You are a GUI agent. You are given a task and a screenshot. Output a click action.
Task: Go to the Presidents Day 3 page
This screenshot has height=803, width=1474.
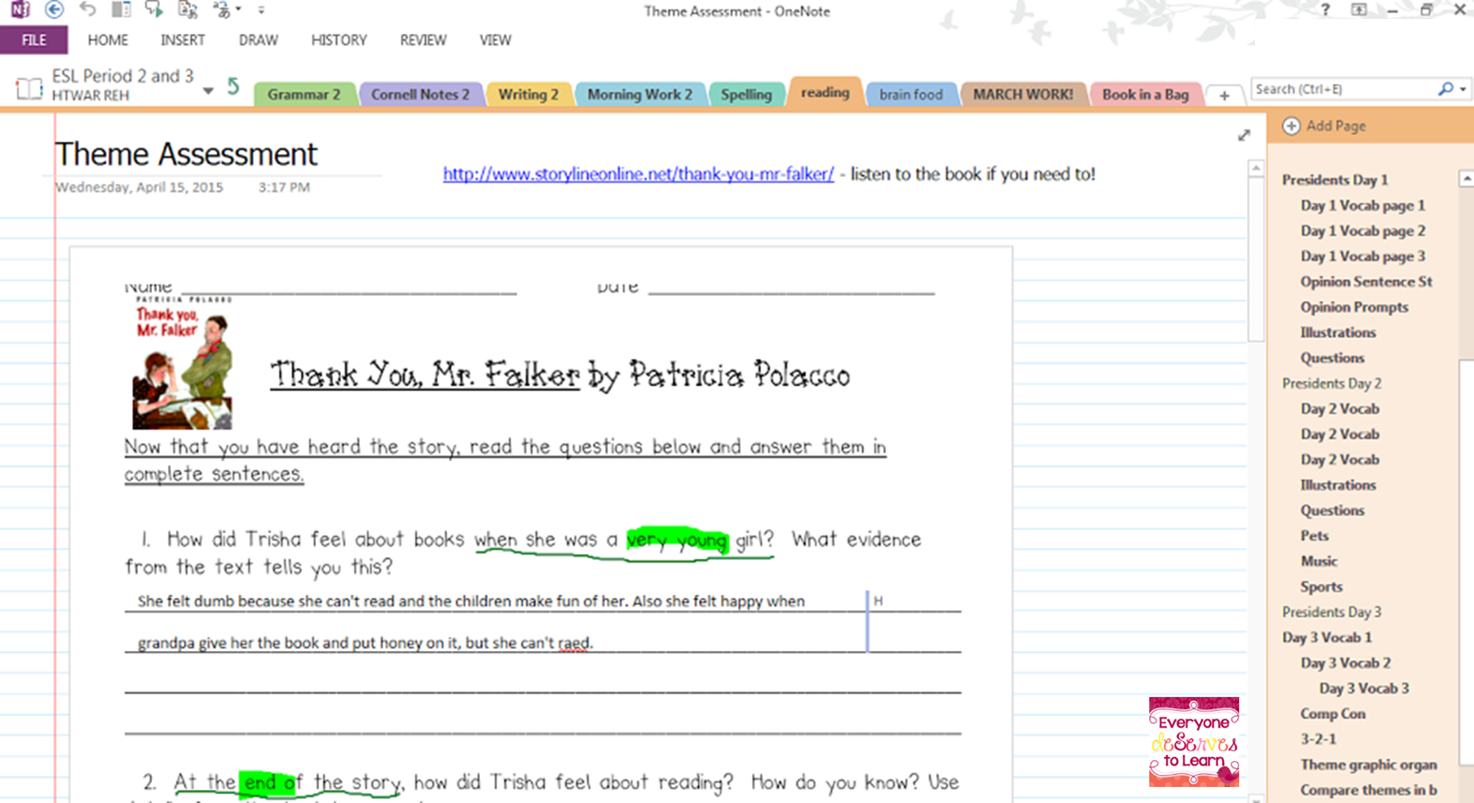click(1332, 612)
